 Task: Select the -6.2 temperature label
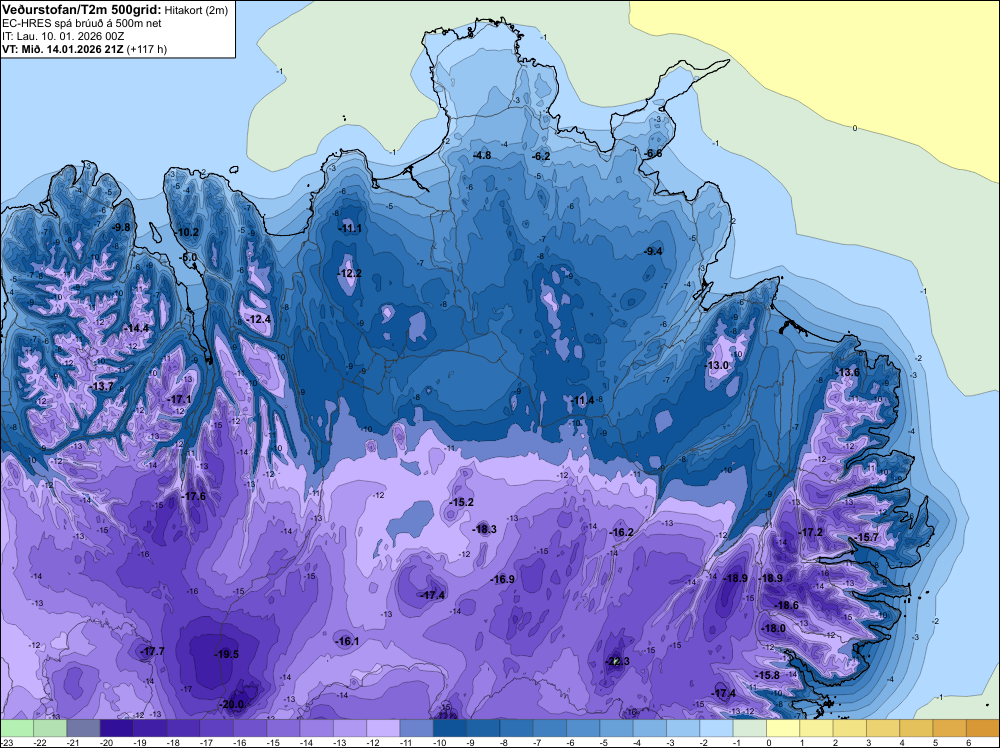541,156
